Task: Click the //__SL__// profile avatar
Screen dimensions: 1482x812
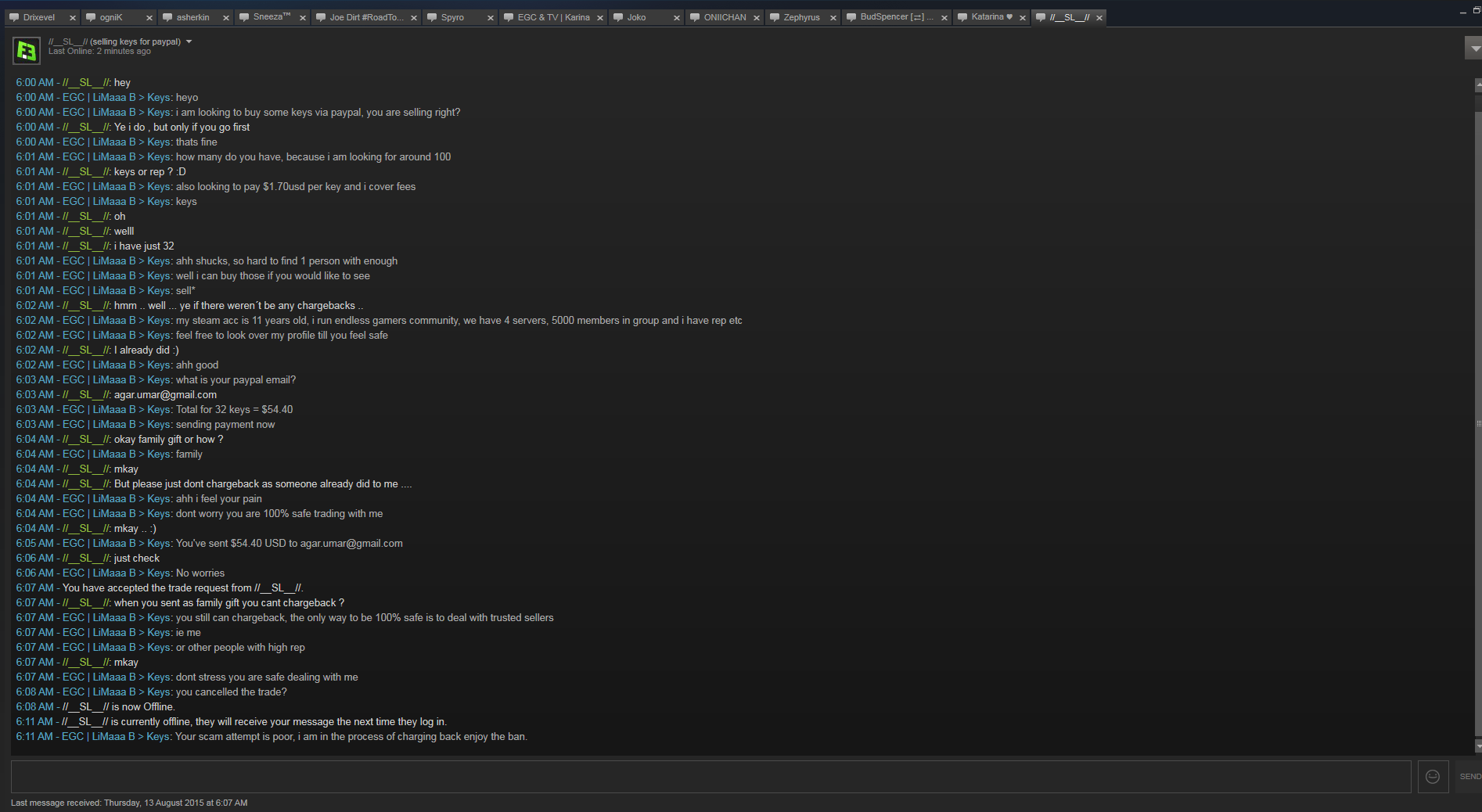Action: click(x=26, y=51)
